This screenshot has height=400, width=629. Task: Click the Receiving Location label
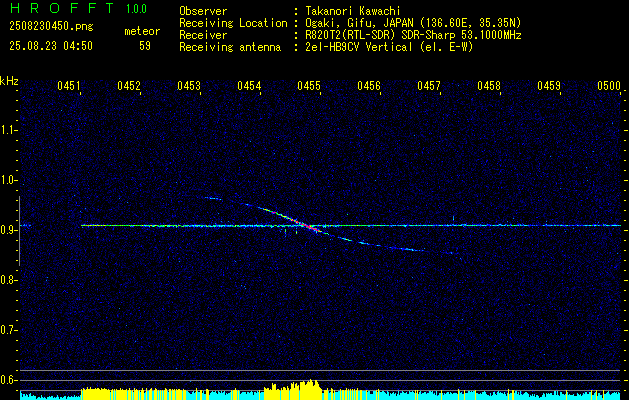tap(233, 23)
